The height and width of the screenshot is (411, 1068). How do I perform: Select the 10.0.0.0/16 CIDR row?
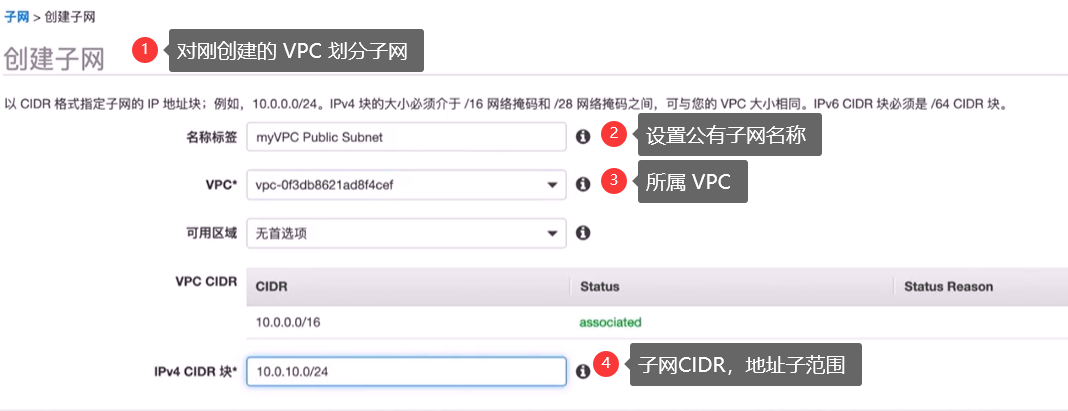pos(657,322)
